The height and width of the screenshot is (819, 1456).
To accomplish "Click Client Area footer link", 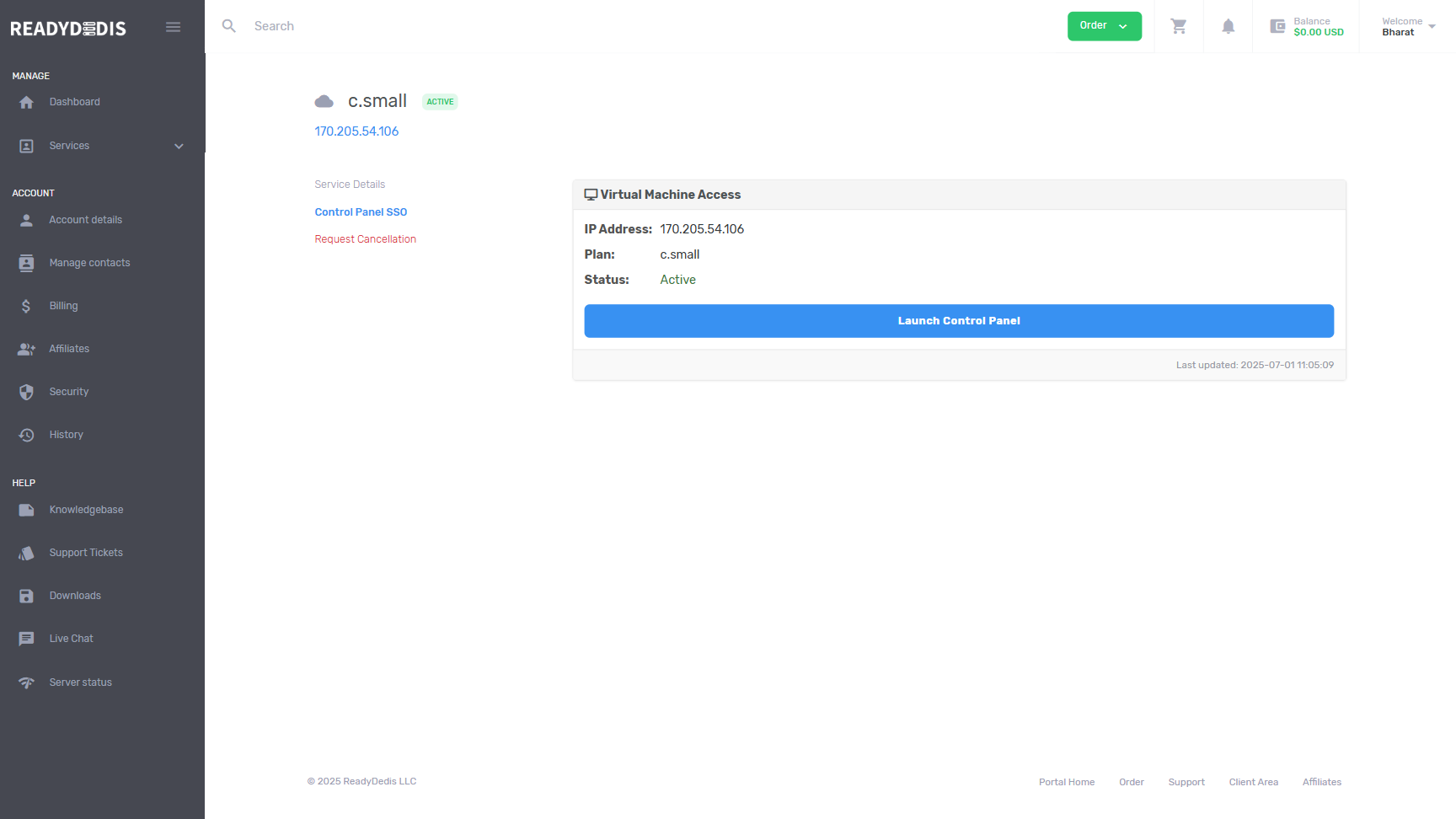I will (x=1254, y=782).
